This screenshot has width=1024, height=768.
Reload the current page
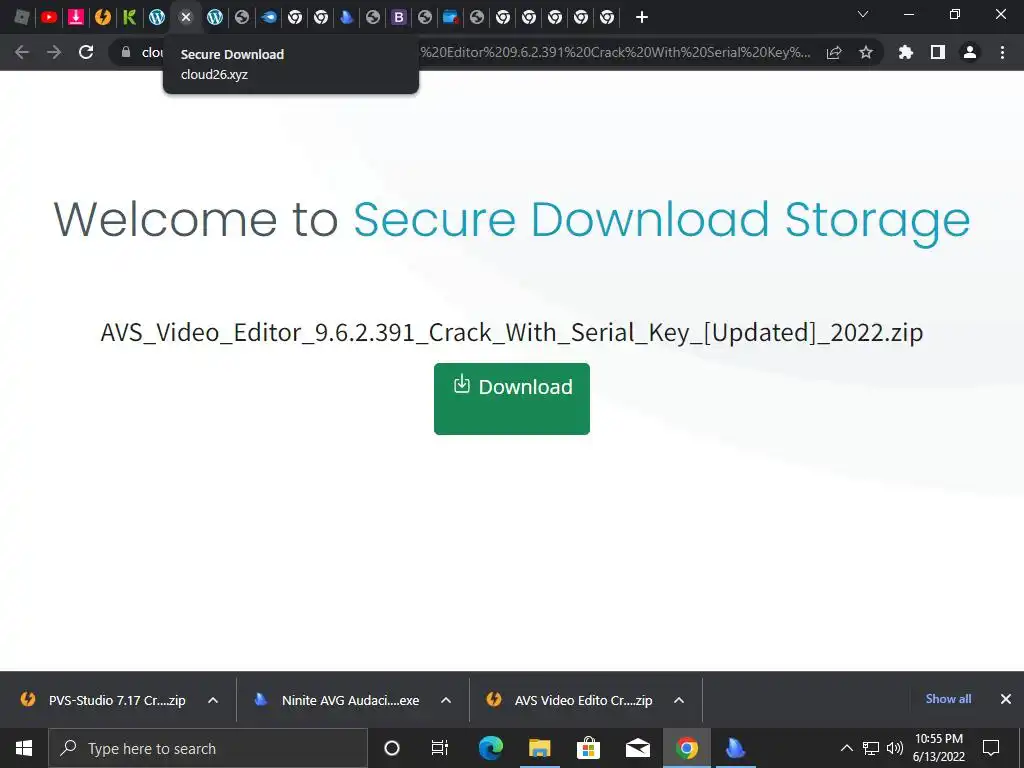pos(86,52)
